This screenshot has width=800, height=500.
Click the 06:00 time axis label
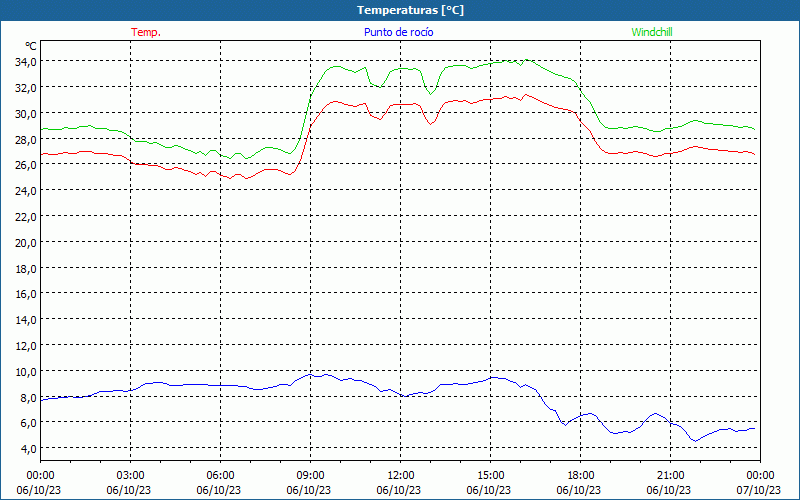220,476
